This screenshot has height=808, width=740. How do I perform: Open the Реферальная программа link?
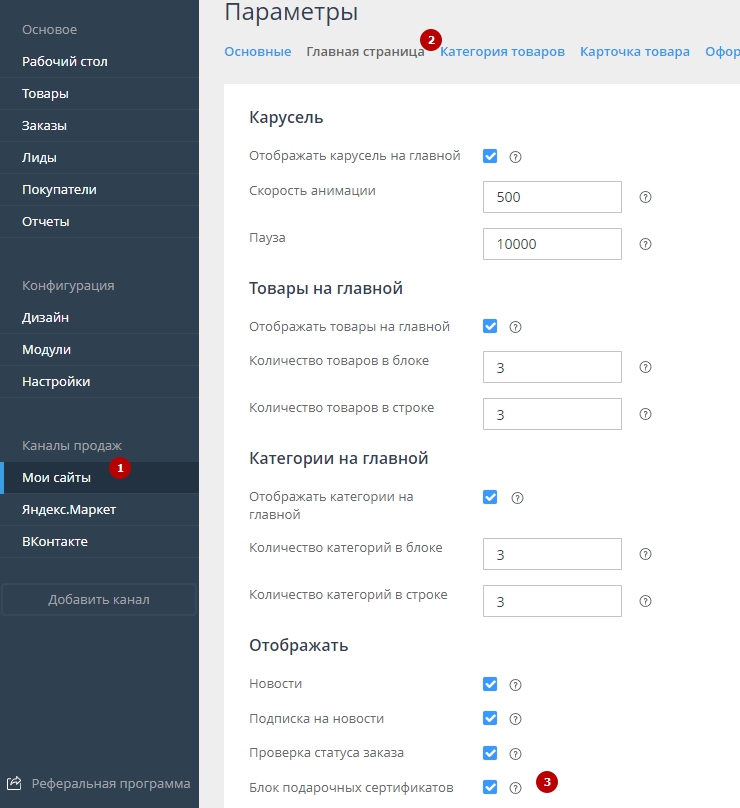[x=111, y=783]
